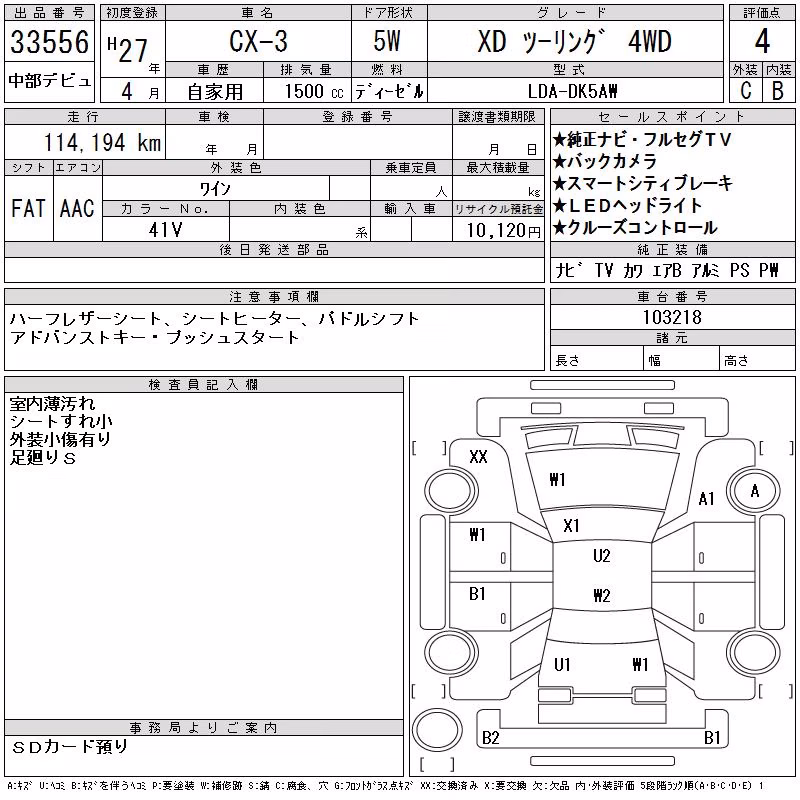Click the color number 41V cell
Screen dimensions: 800x800
click(x=166, y=230)
